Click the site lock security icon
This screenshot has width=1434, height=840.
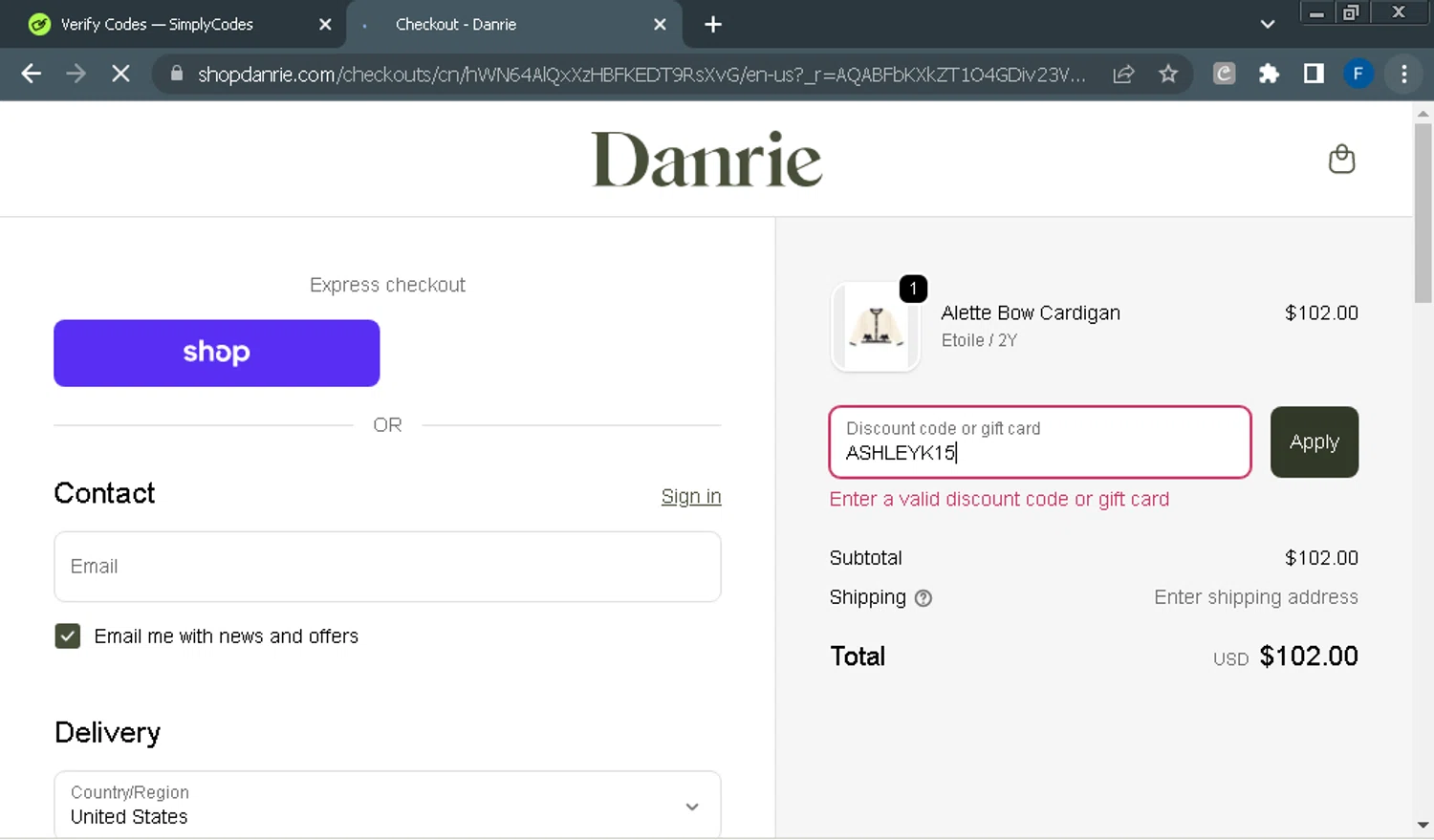coord(176,74)
